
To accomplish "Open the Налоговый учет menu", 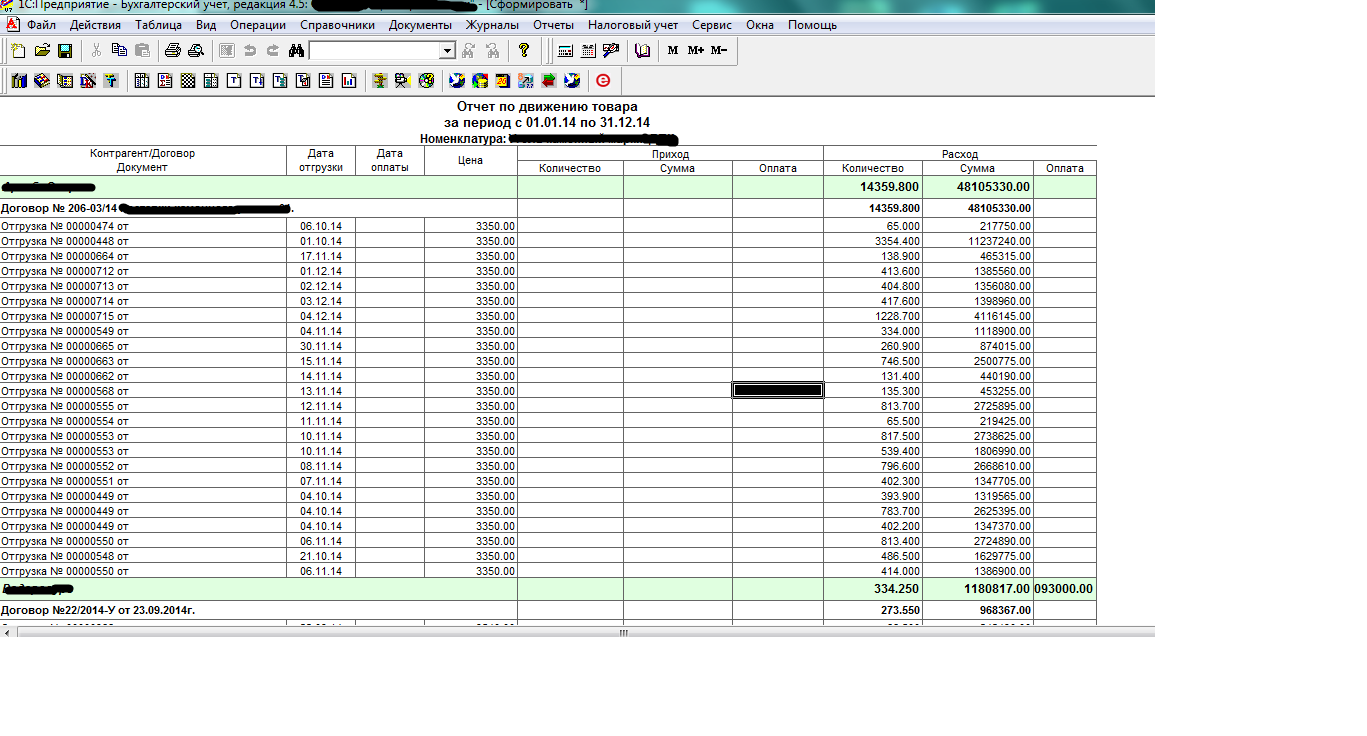I will tap(632, 25).
